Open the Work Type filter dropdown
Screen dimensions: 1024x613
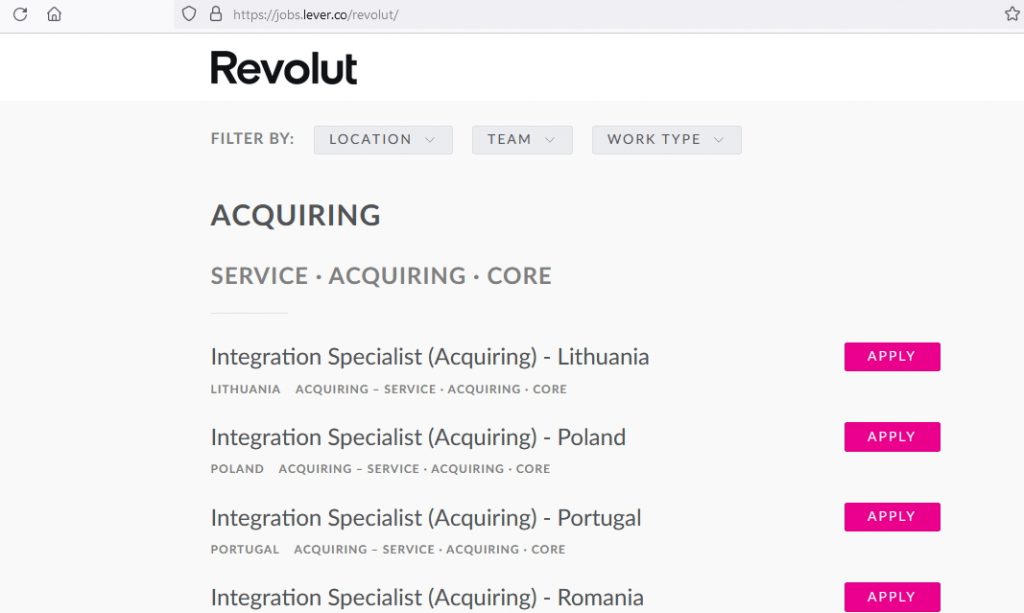pyautogui.click(x=666, y=140)
